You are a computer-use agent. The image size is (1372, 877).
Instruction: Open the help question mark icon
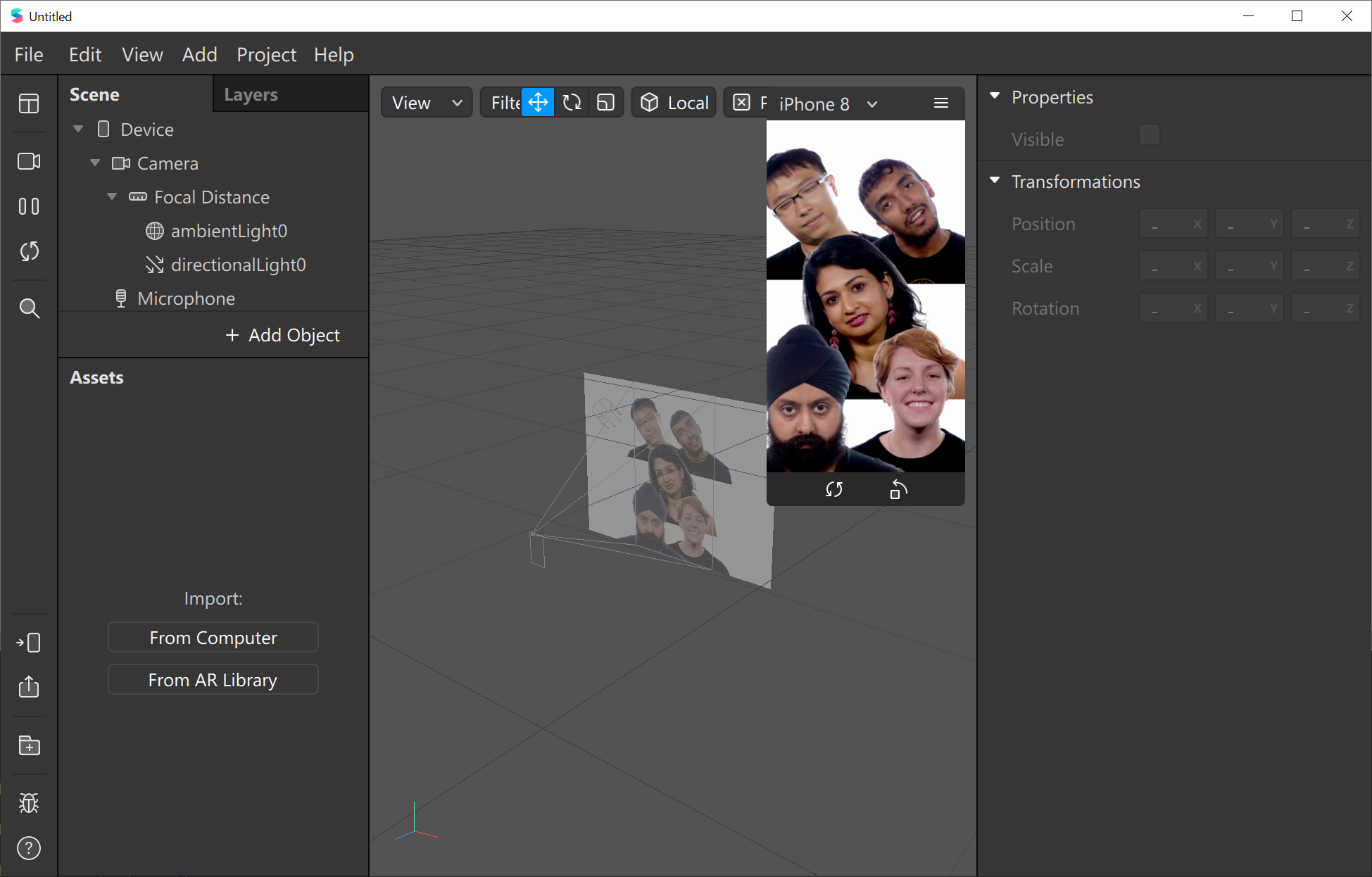[29, 848]
